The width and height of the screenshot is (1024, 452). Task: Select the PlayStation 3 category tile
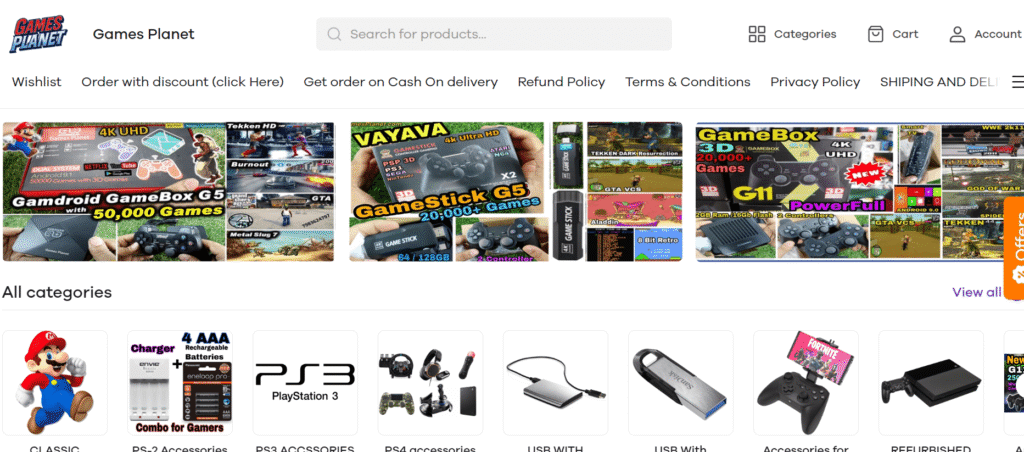[305, 383]
